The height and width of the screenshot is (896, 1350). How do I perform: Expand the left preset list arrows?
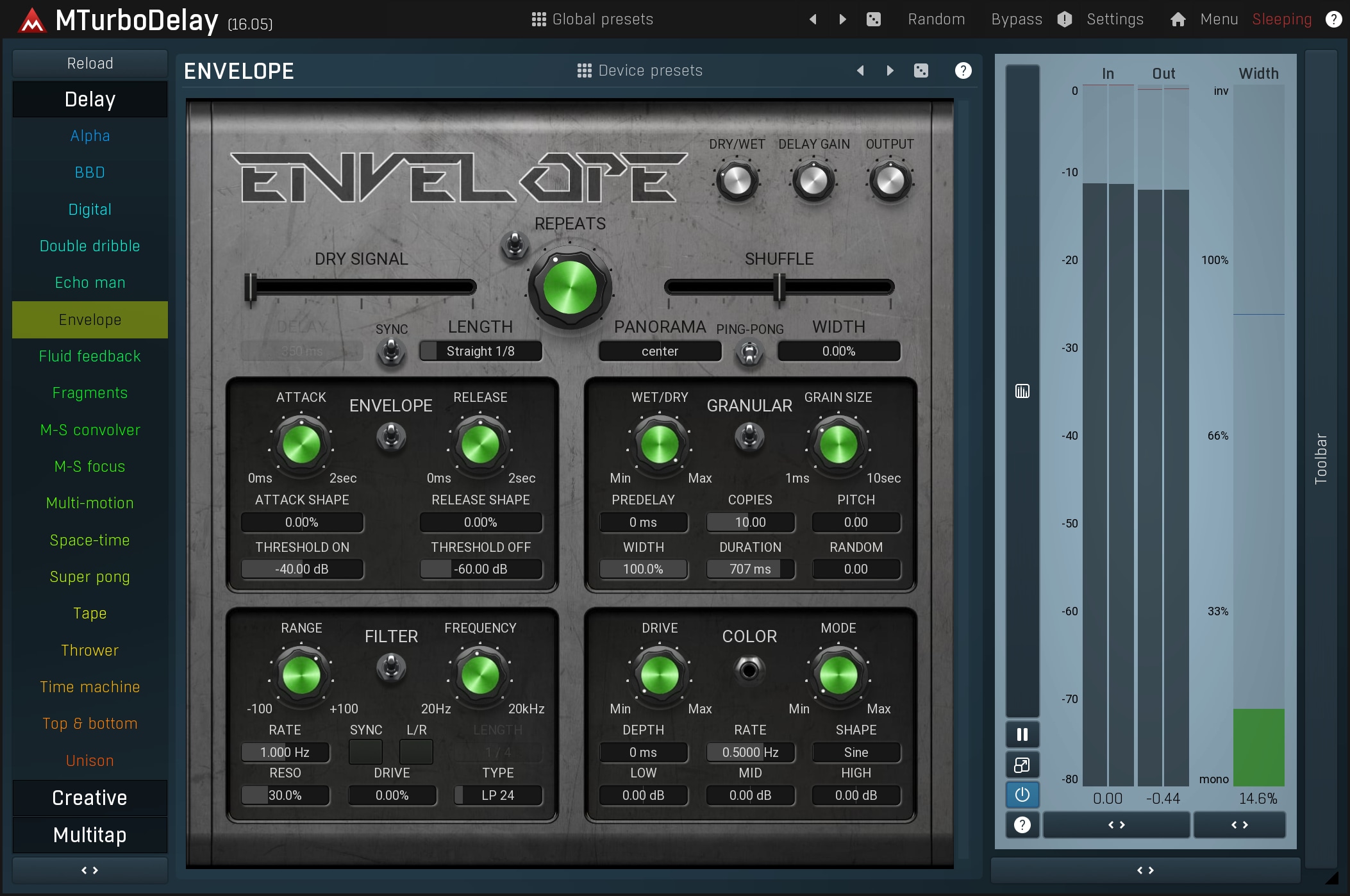[90, 870]
